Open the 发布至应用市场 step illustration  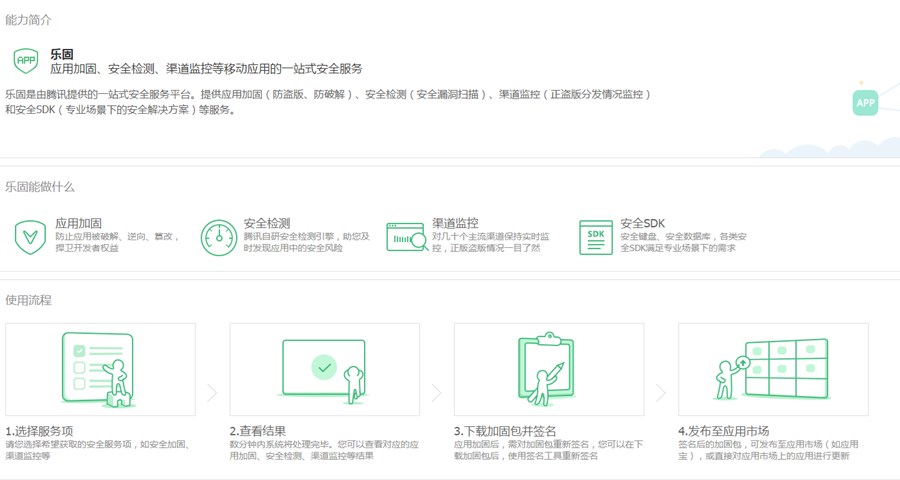click(x=773, y=369)
